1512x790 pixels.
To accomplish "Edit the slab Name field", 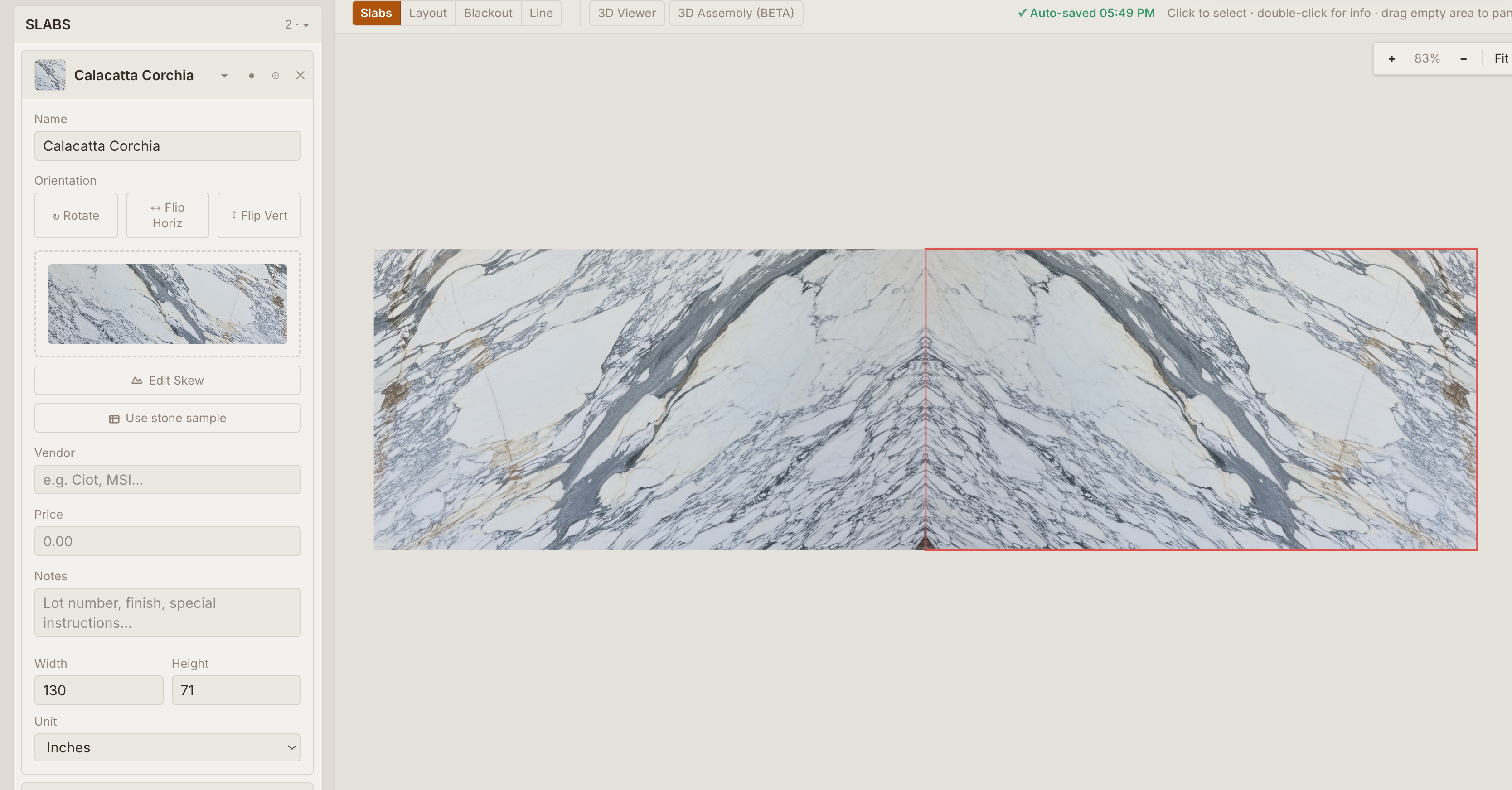I will point(167,146).
